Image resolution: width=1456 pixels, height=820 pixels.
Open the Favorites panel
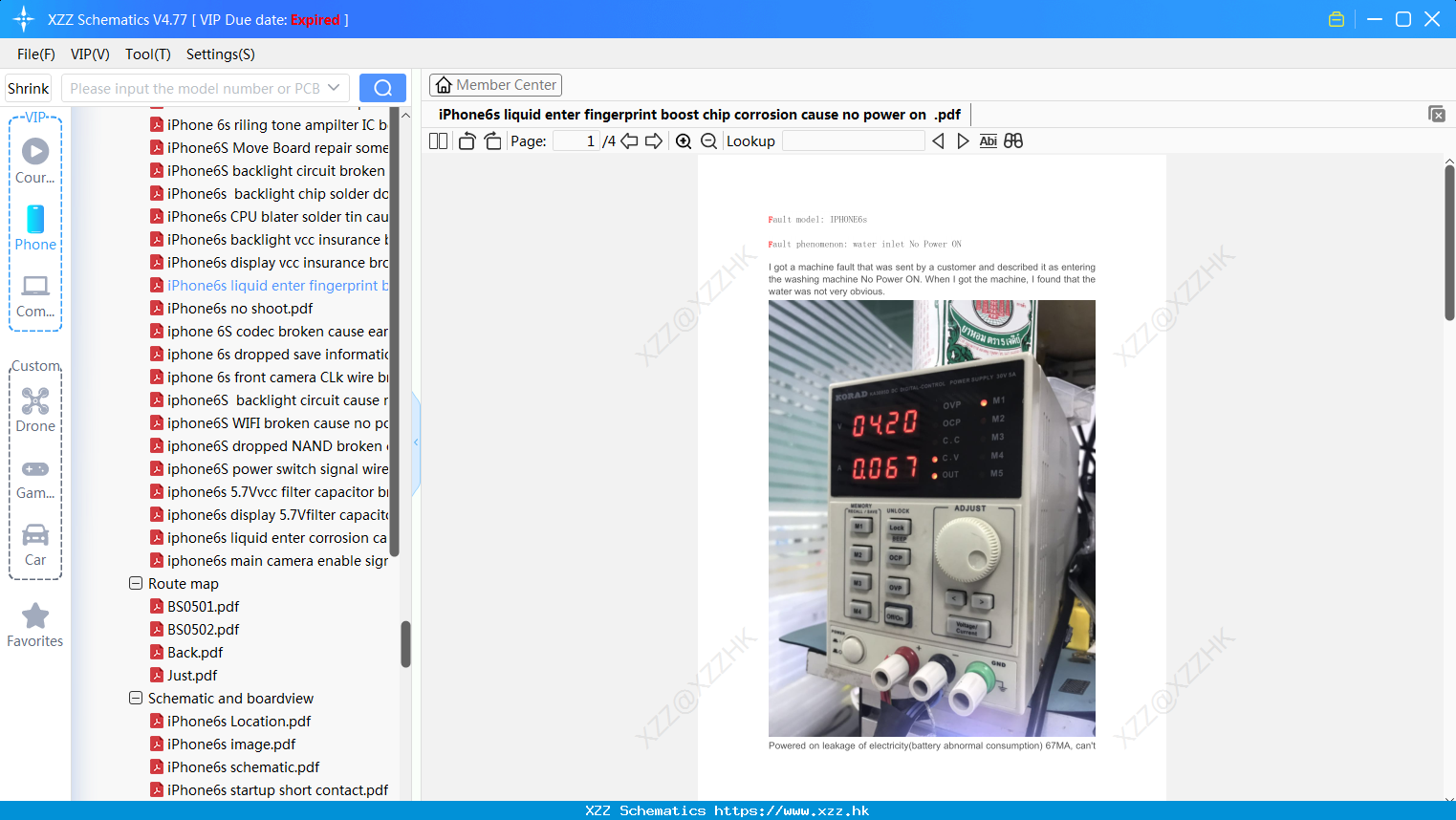coord(35,626)
